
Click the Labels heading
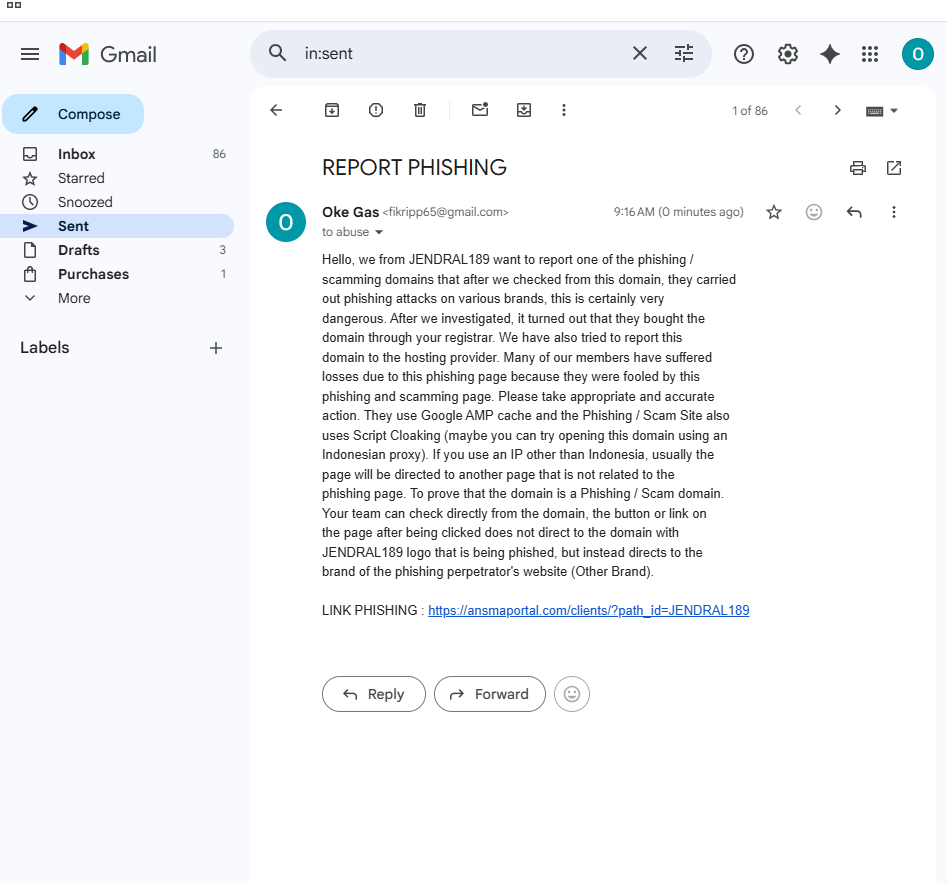[45, 348]
